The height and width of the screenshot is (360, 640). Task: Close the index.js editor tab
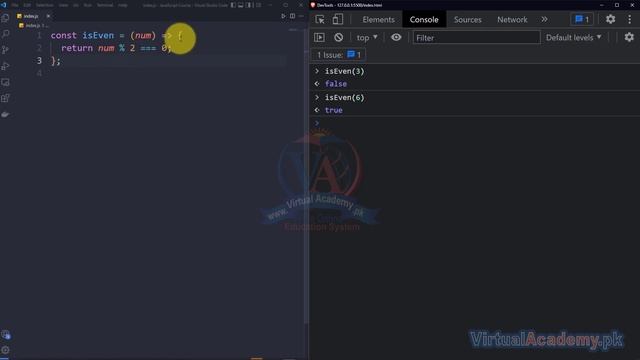pyautogui.click(x=48, y=16)
